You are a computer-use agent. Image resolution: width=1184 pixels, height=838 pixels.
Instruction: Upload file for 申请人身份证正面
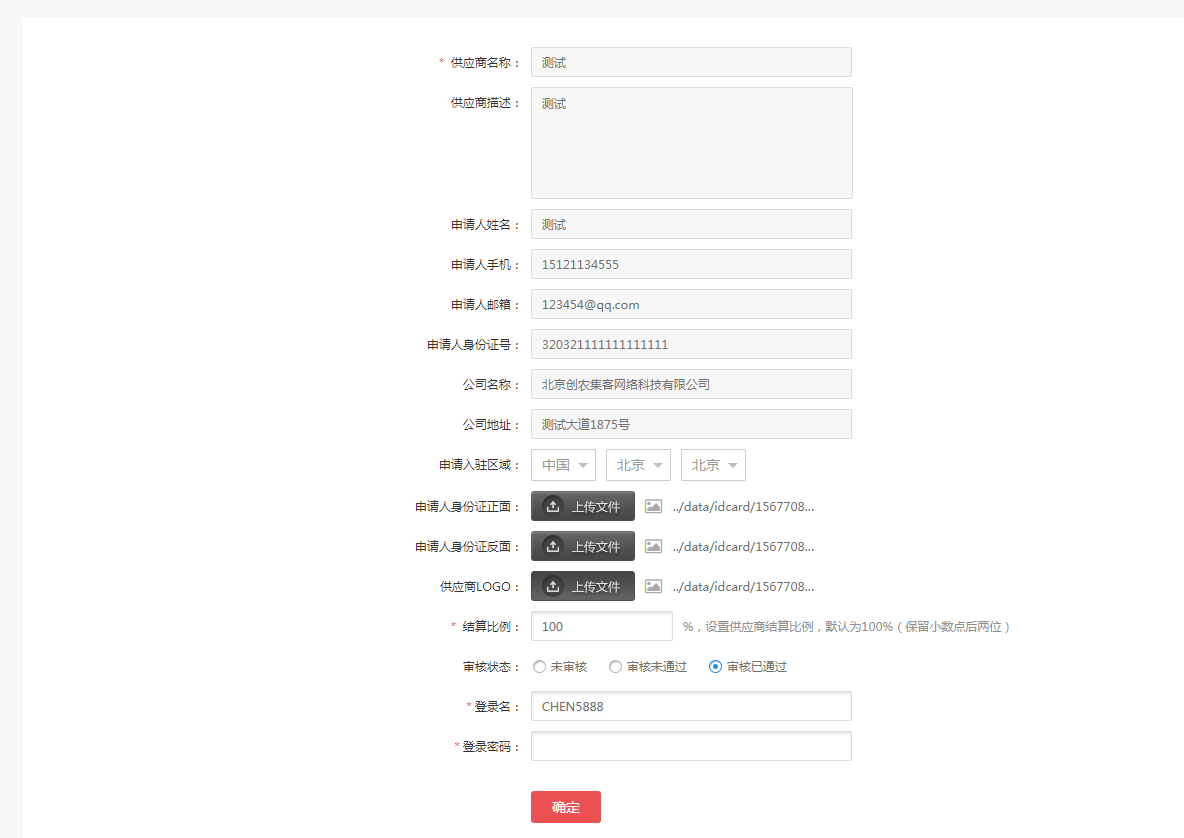coord(582,507)
